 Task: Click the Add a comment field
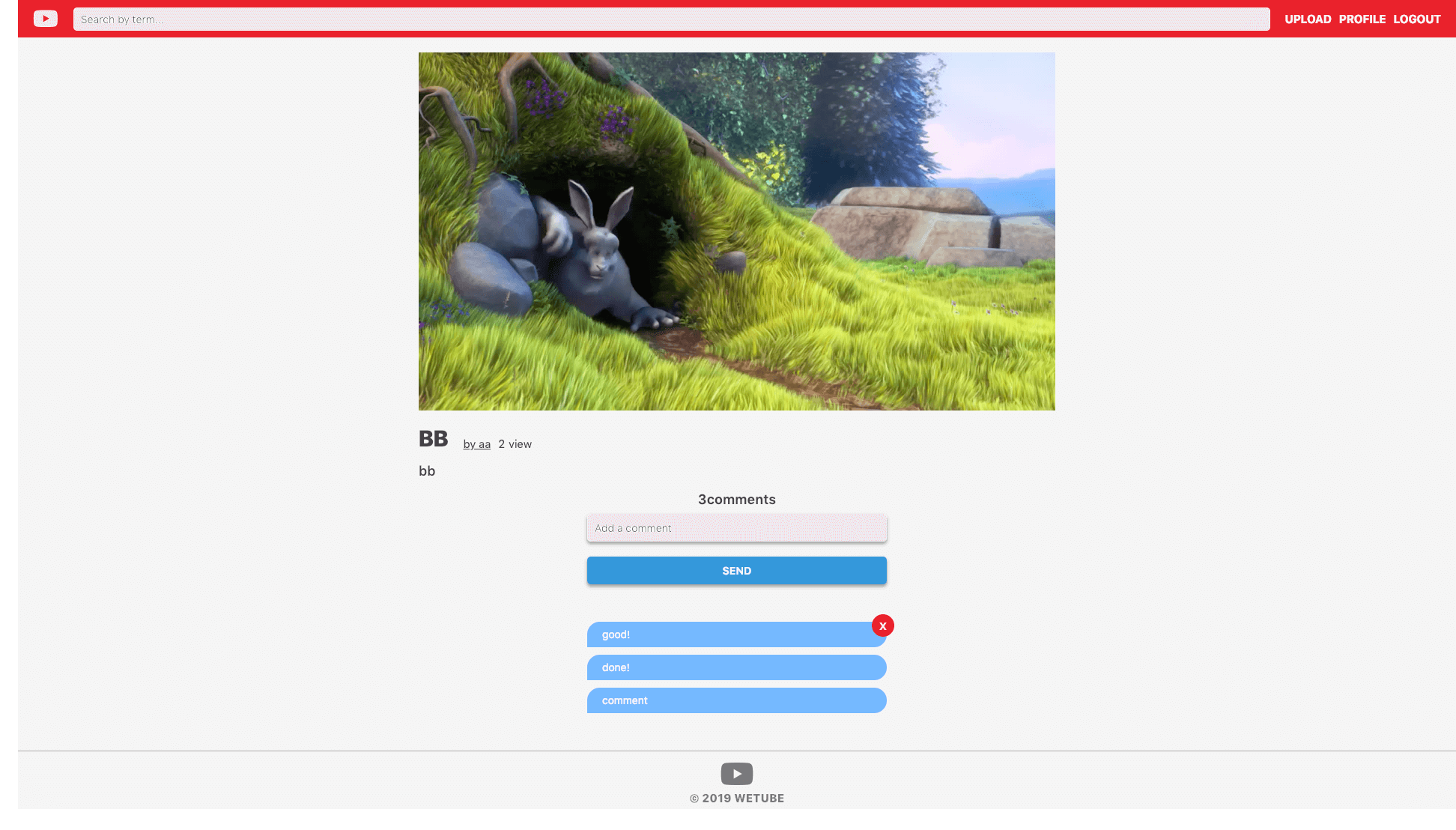click(x=736, y=528)
